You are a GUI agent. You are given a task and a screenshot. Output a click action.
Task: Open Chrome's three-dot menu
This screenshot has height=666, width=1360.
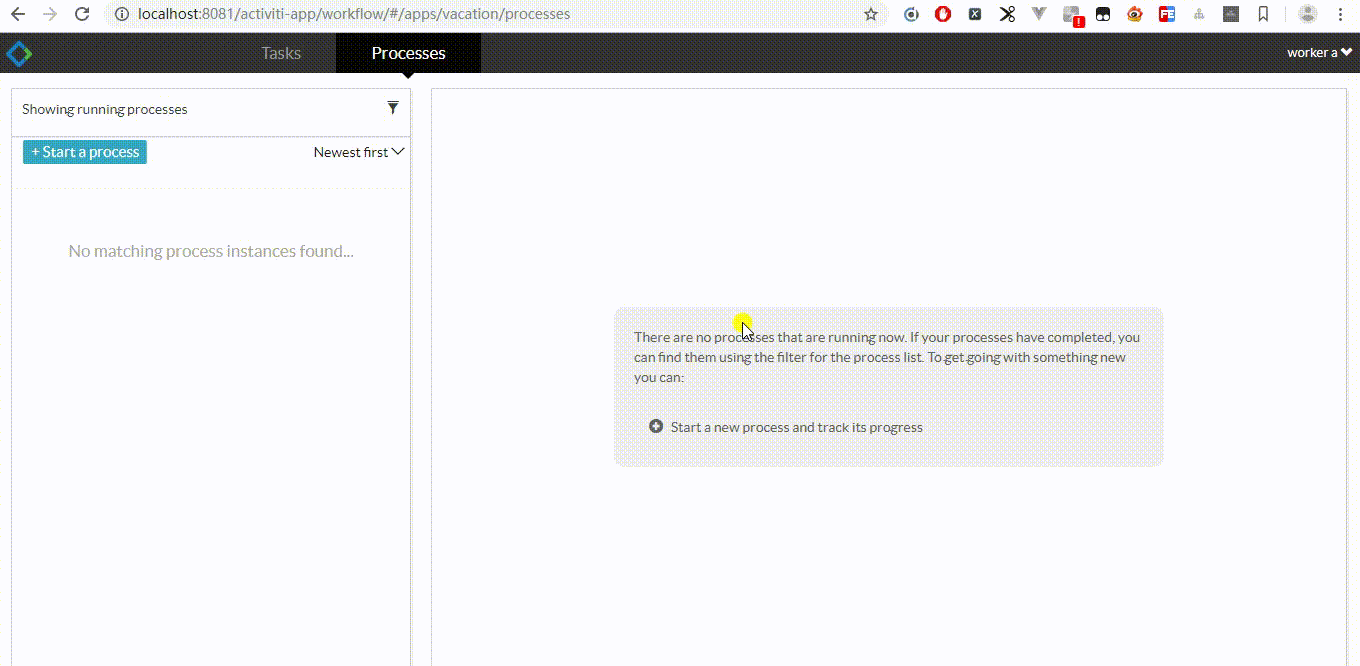pos(1340,15)
